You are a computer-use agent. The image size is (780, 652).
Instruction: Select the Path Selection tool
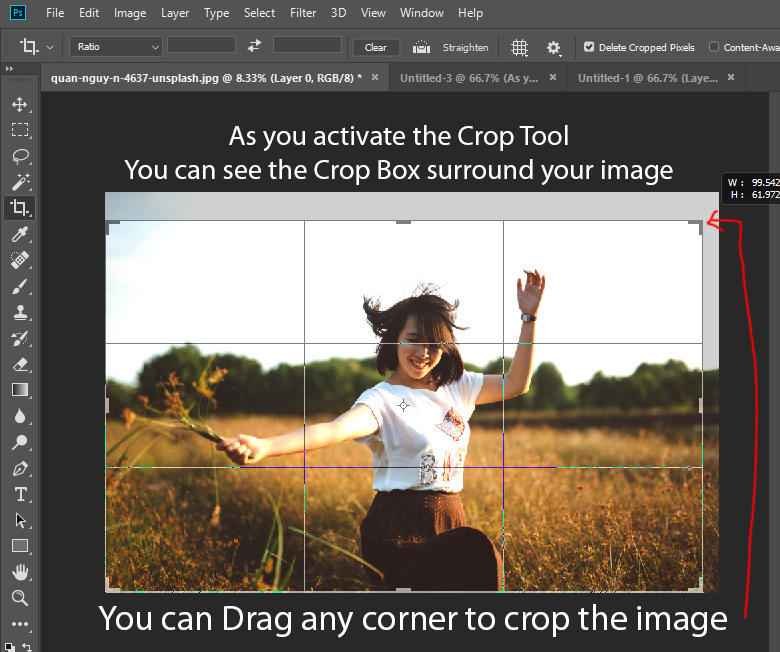(x=20, y=520)
